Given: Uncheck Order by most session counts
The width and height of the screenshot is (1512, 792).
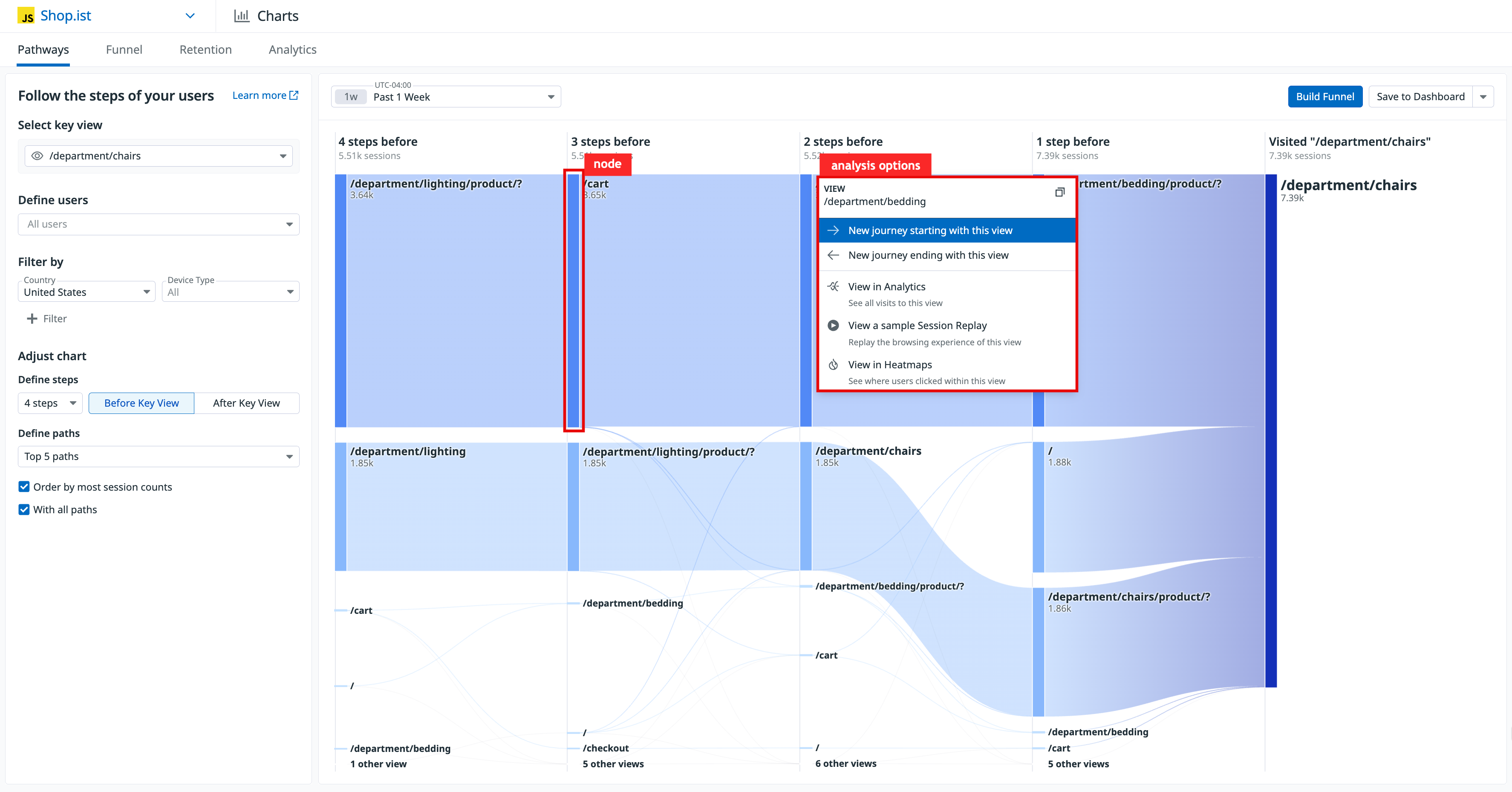Looking at the screenshot, I should click(24, 487).
